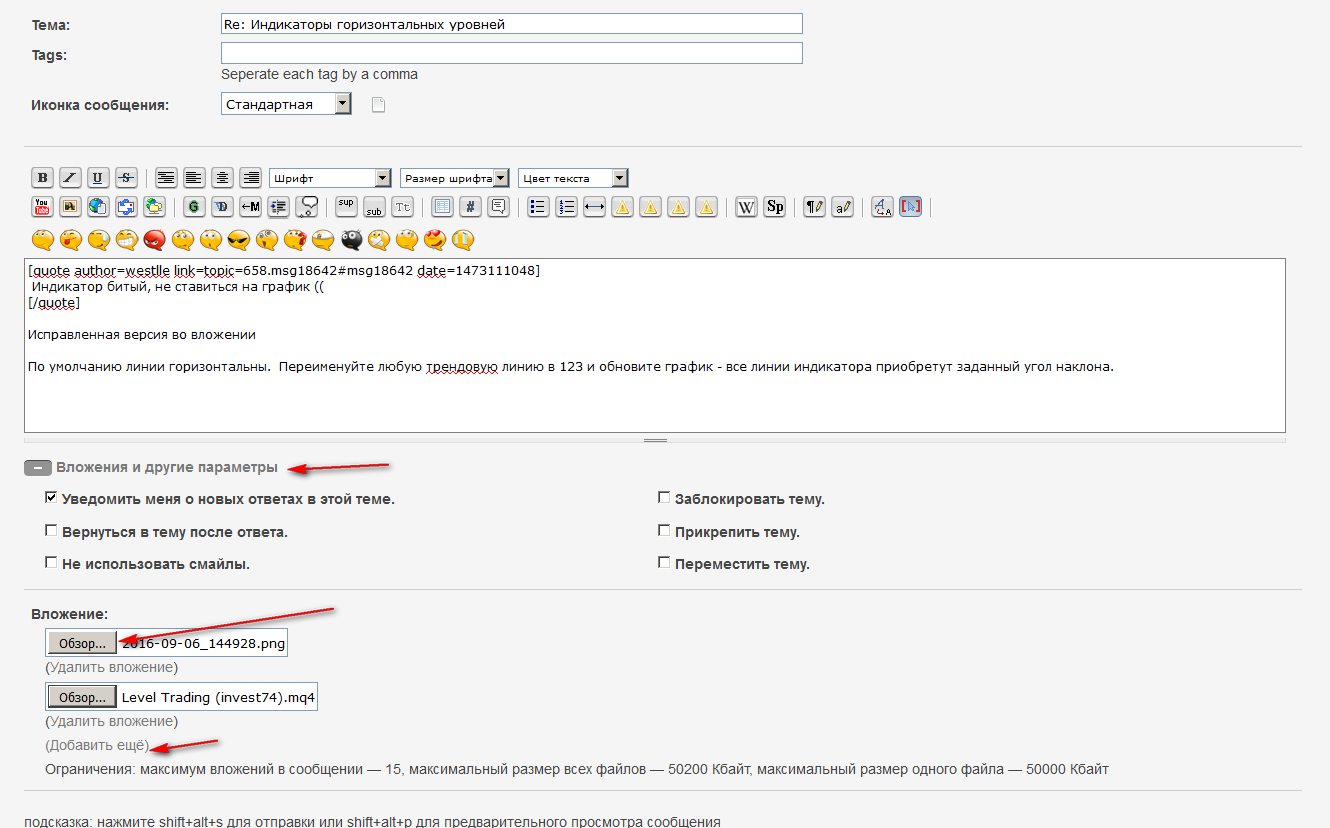Click into the Tags input field
1330x828 pixels.
pyautogui.click(x=511, y=53)
